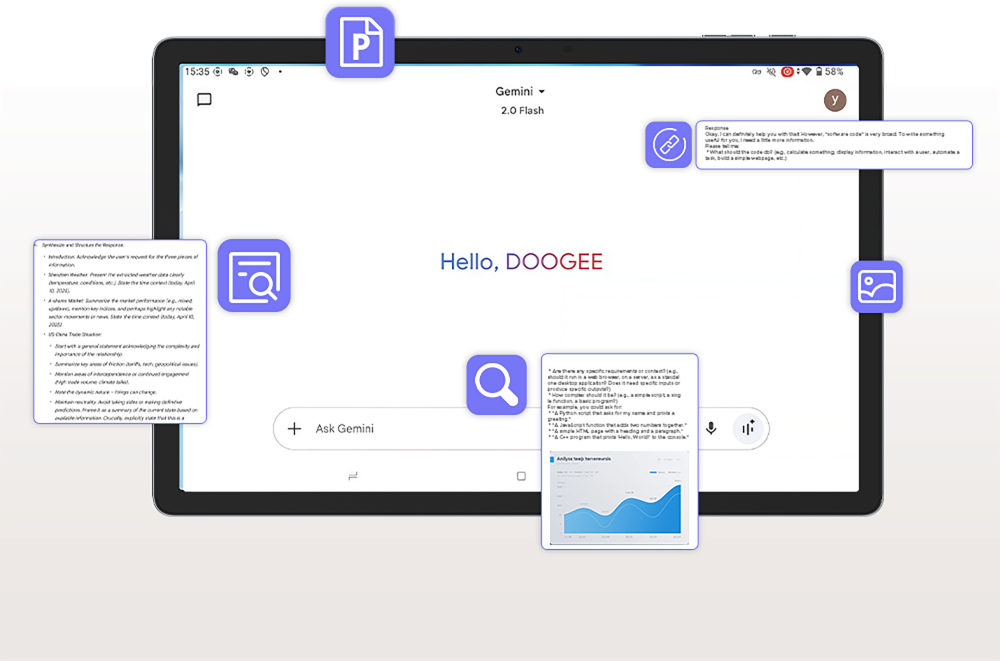The image size is (1000, 661).
Task: Select the purple link chain icon
Action: coord(668,145)
